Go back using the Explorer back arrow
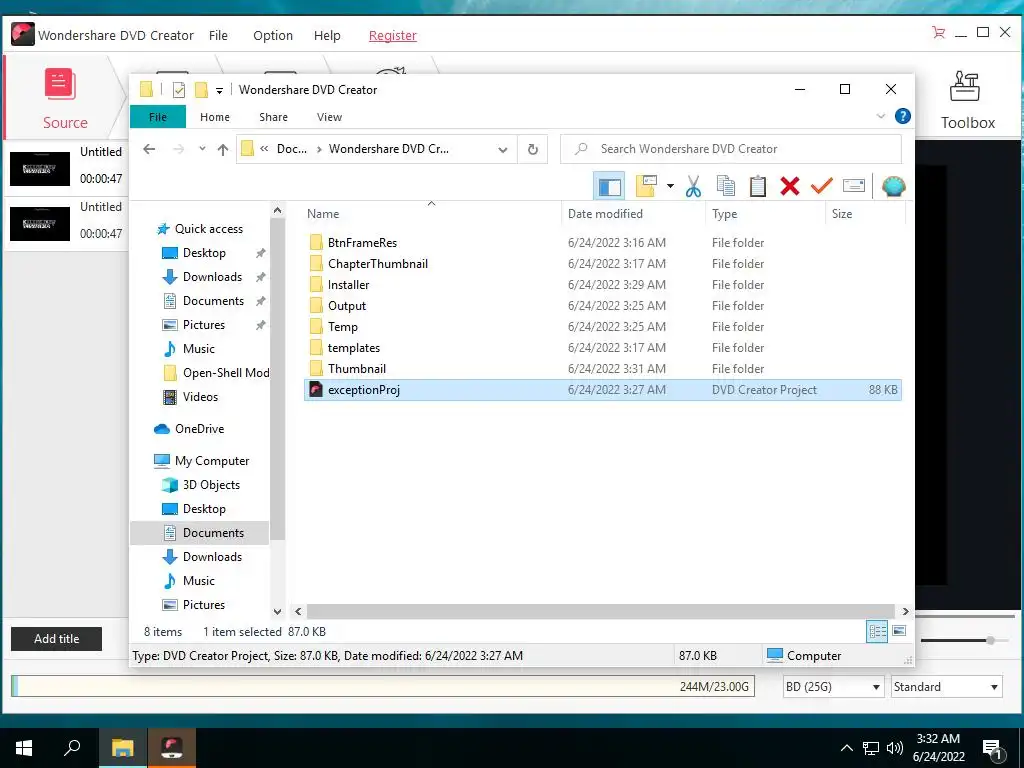 point(149,149)
